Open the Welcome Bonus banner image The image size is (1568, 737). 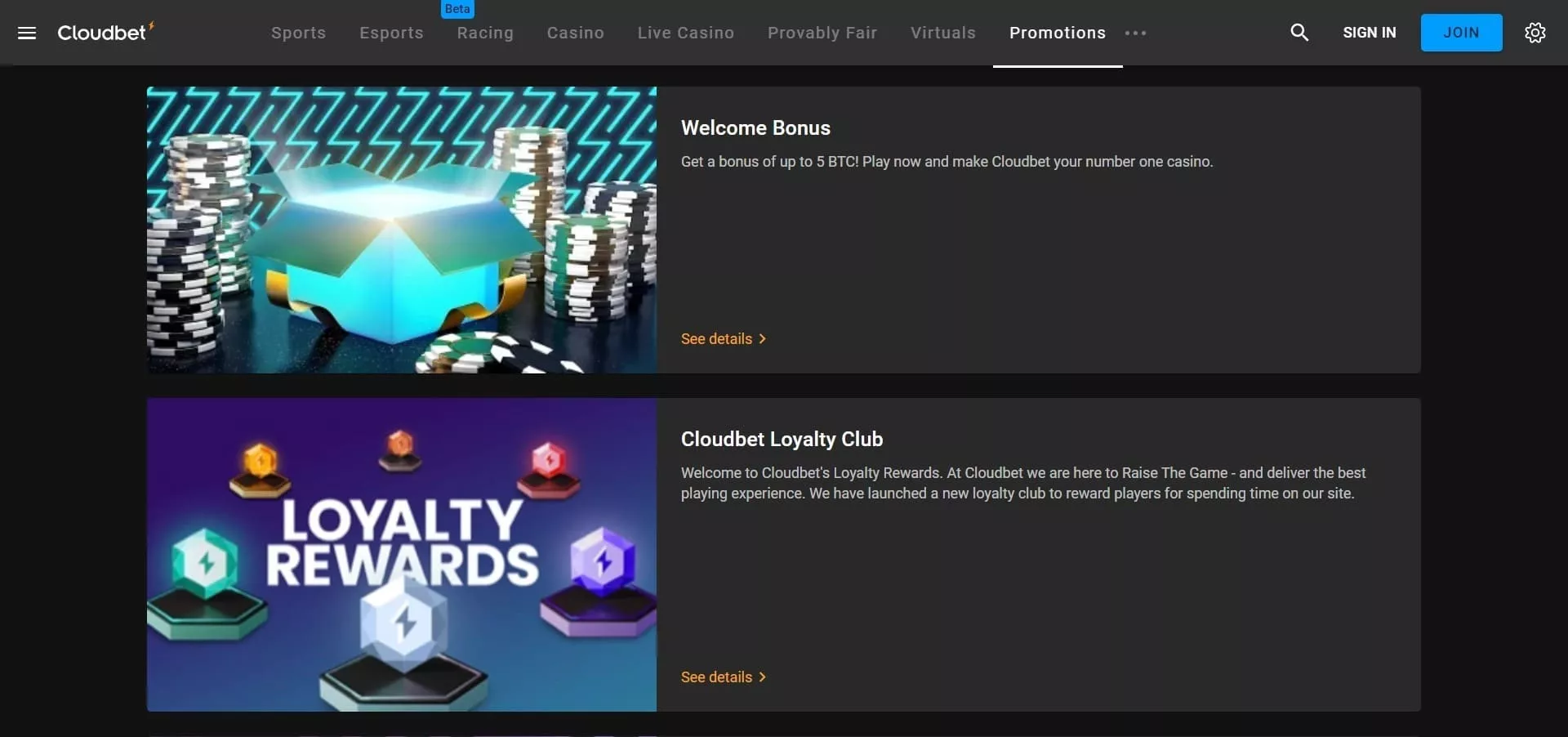pyautogui.click(x=402, y=230)
